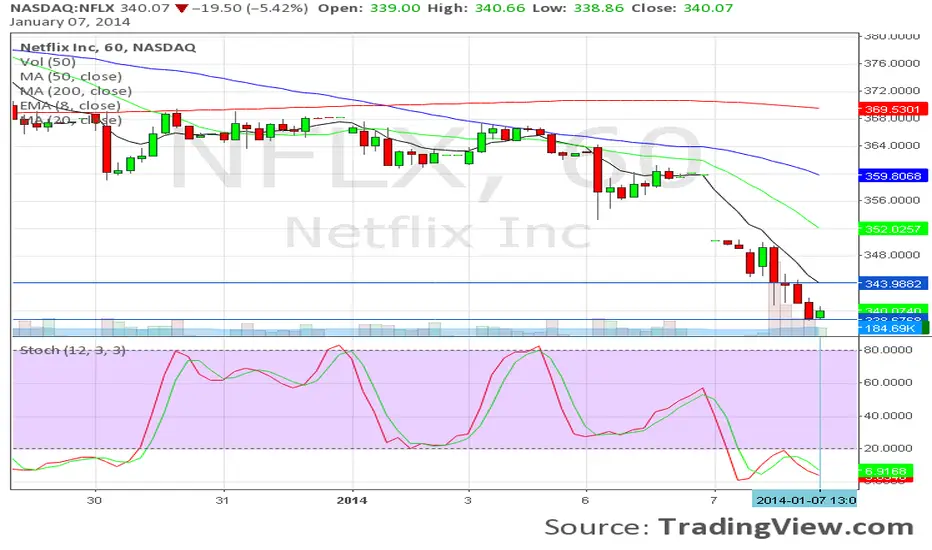Click the MA (50, close) indicator label
Viewport: 932px width, 550px height.
tap(71, 76)
